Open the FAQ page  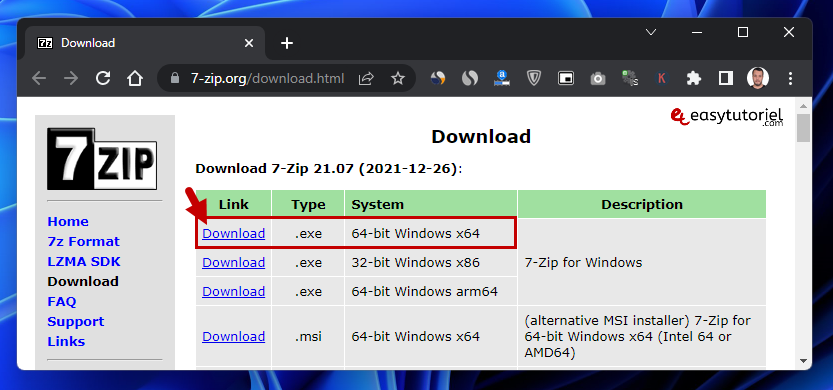62,302
